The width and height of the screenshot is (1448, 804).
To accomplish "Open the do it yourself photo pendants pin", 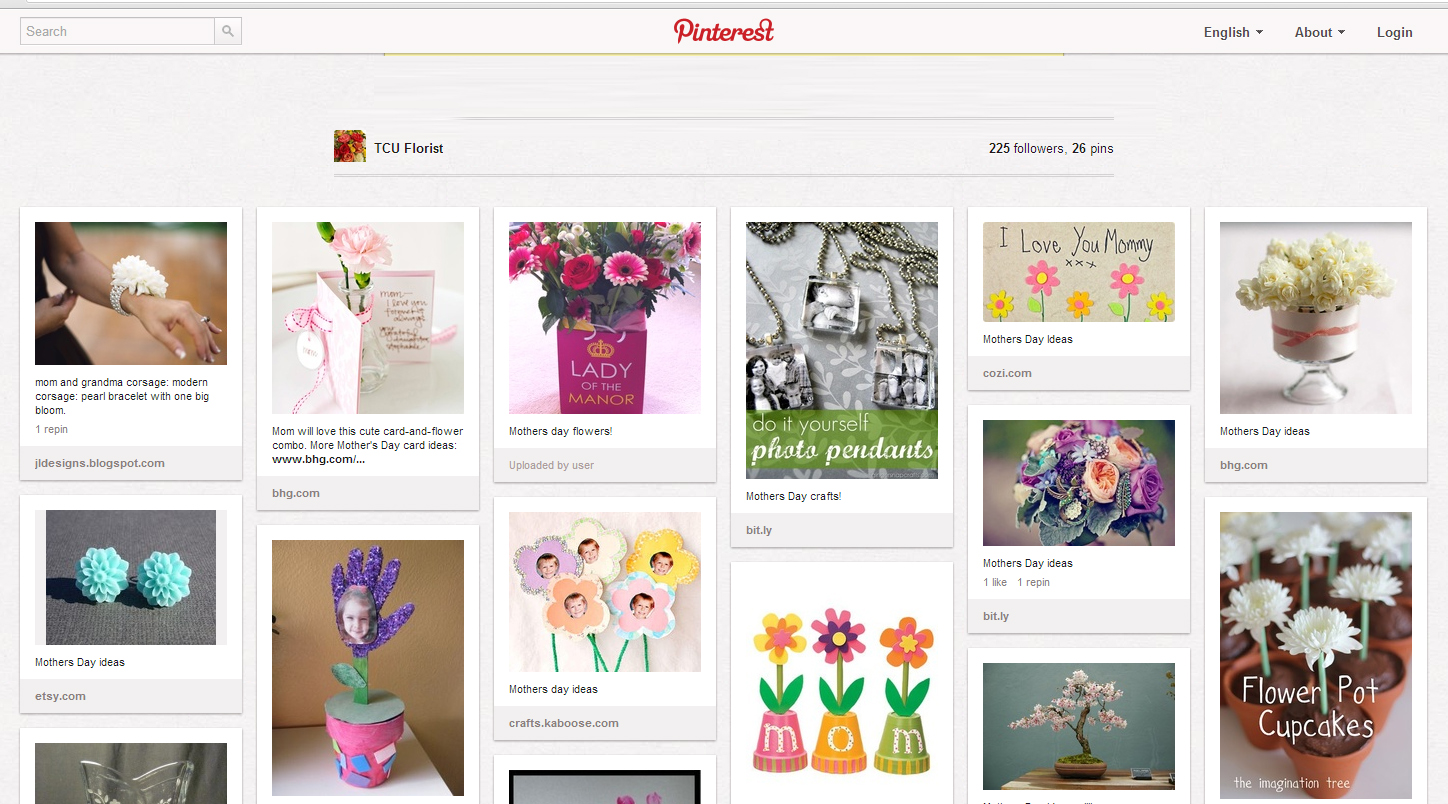I will coord(842,350).
